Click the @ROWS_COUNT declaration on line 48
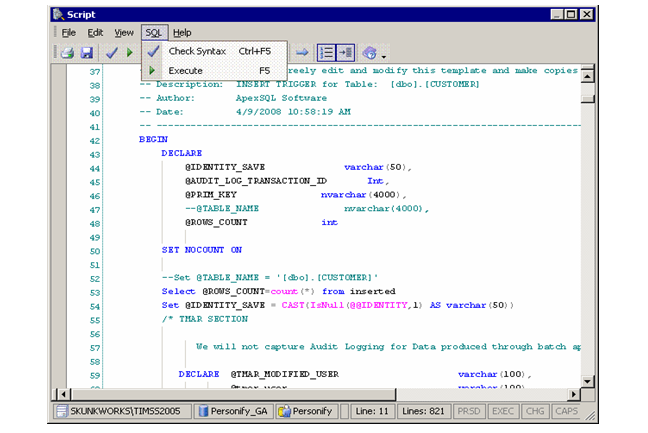Screen dimensions: 648x433 point(216,222)
